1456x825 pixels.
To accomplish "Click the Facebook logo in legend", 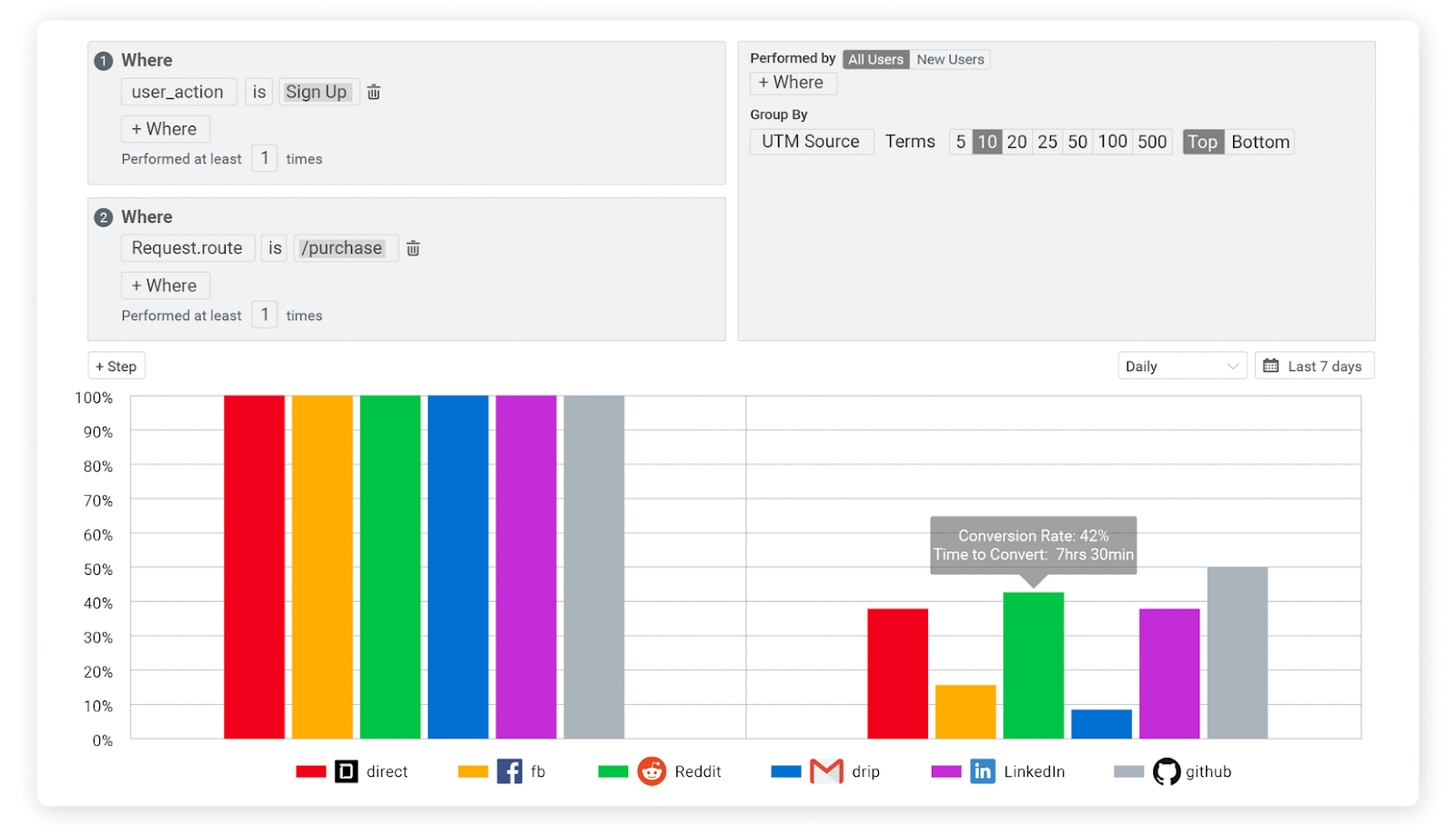I will tap(510, 771).
